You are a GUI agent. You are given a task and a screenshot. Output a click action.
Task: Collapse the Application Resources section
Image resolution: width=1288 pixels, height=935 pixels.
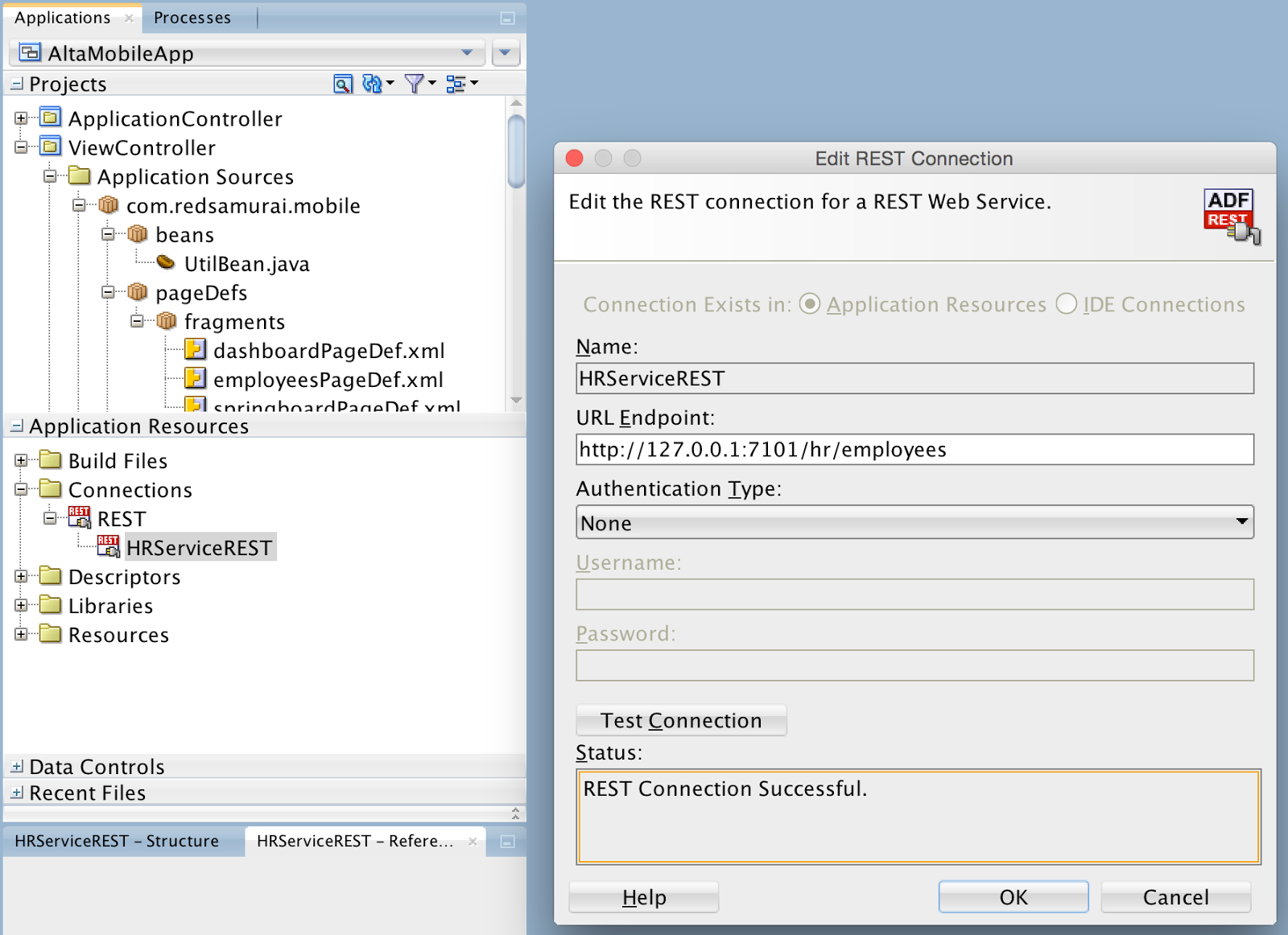pyautogui.click(x=17, y=426)
